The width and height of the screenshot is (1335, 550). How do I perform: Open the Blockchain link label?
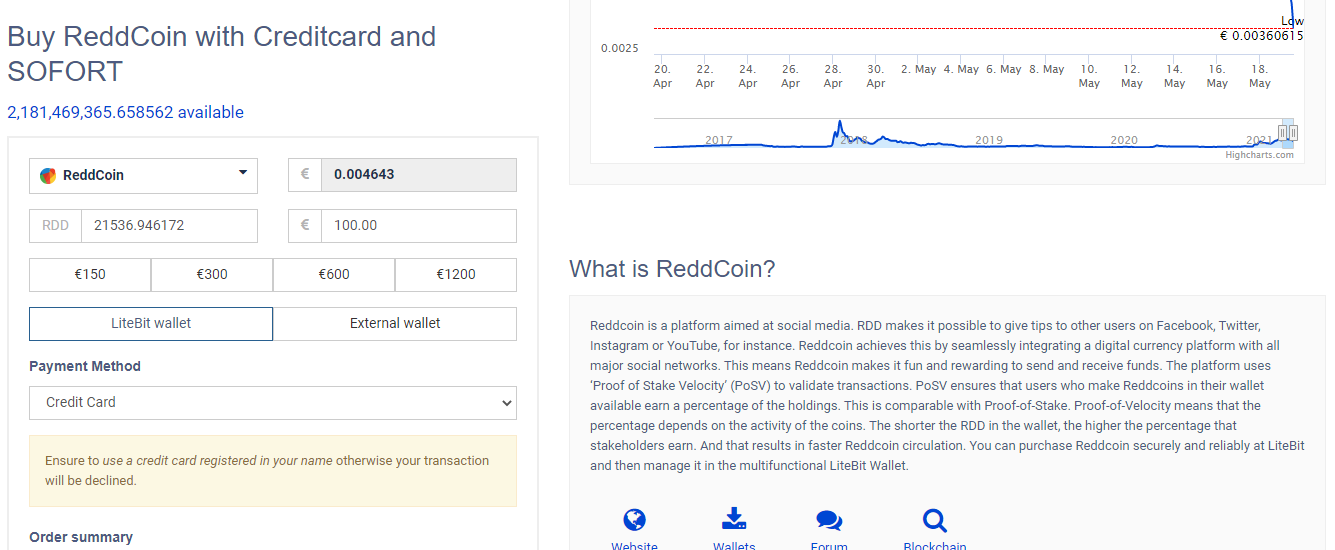tap(935, 546)
